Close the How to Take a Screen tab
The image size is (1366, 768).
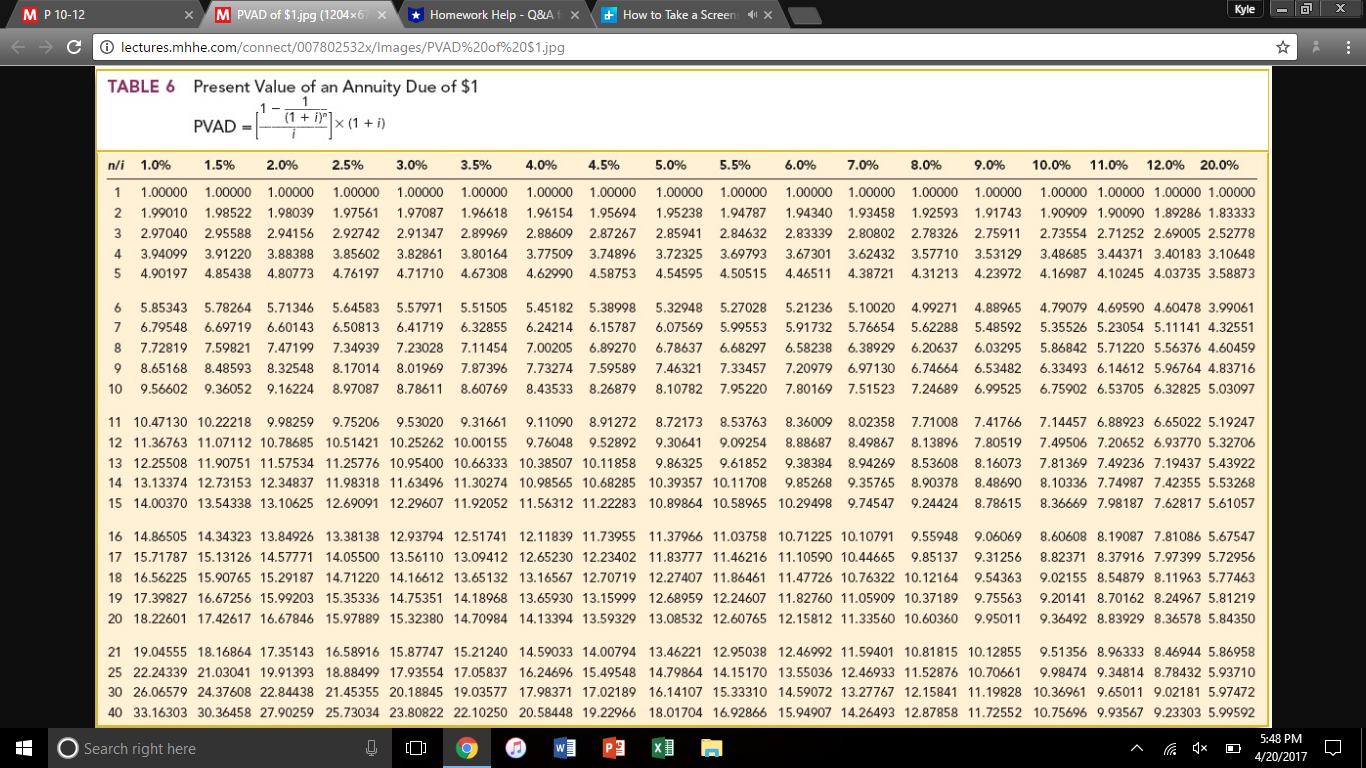(x=768, y=15)
